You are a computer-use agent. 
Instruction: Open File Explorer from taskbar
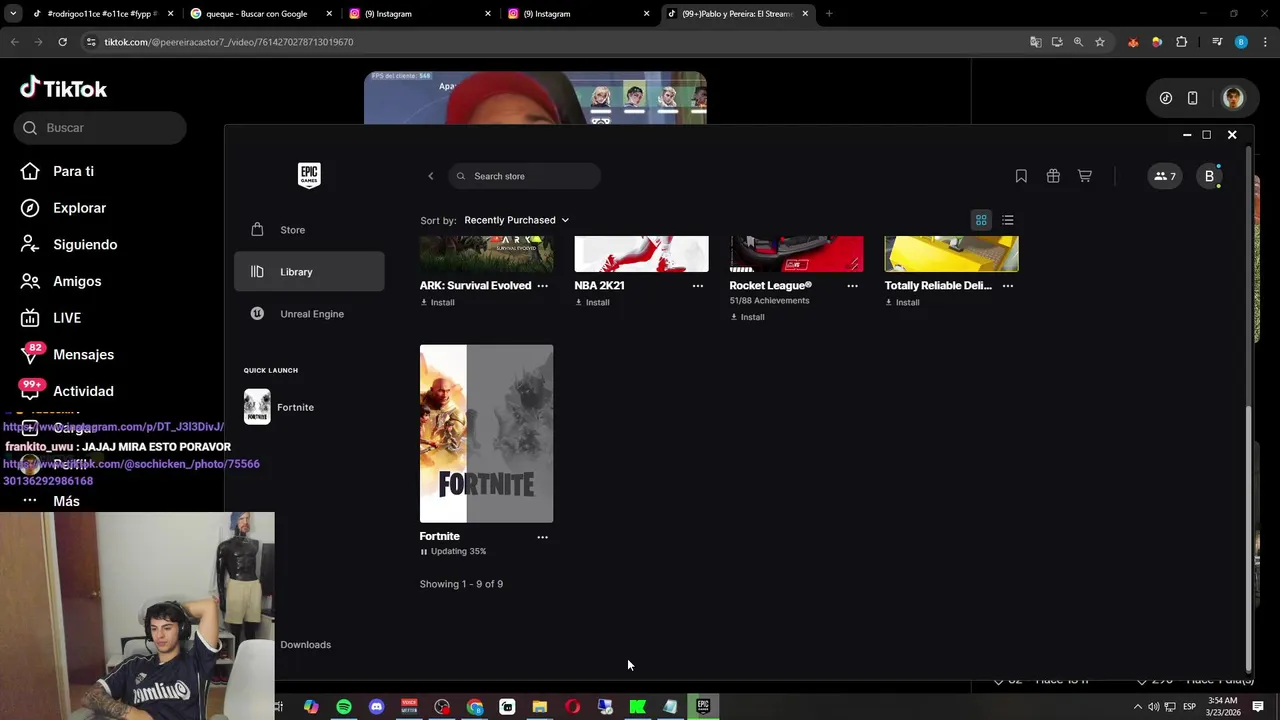(x=540, y=707)
